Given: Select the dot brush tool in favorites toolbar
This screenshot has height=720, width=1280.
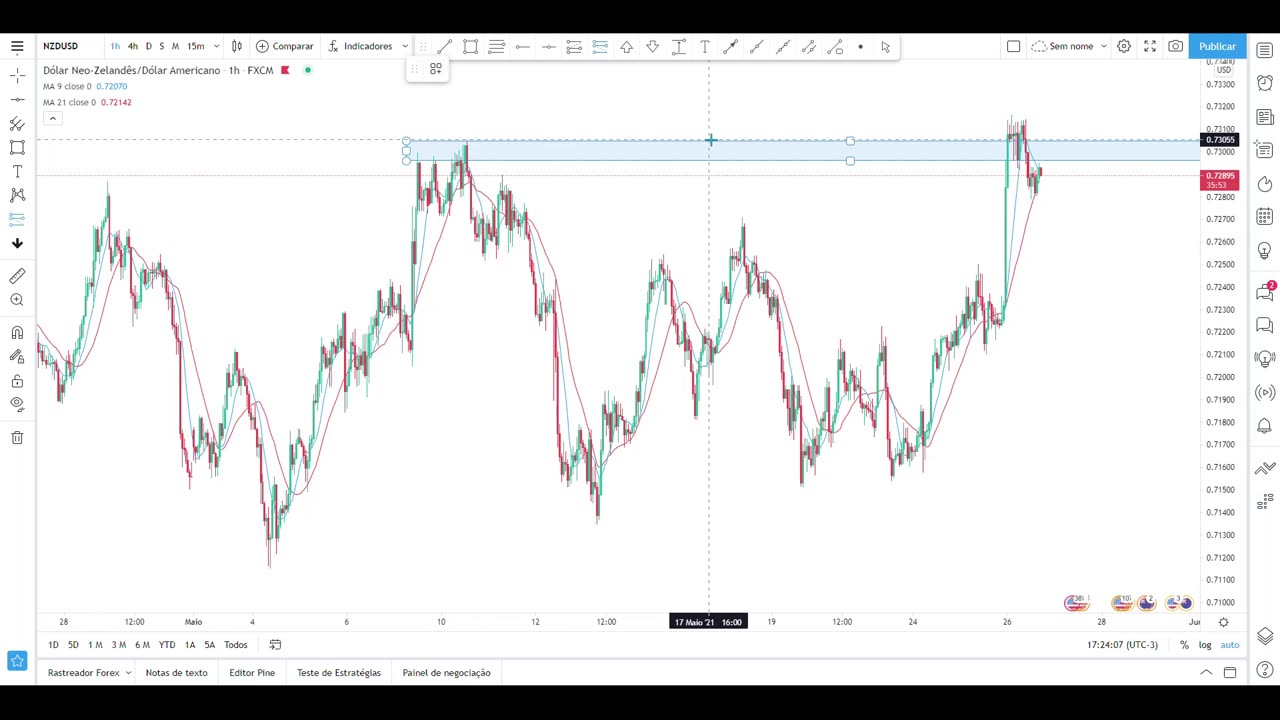Looking at the screenshot, I should pos(860,47).
